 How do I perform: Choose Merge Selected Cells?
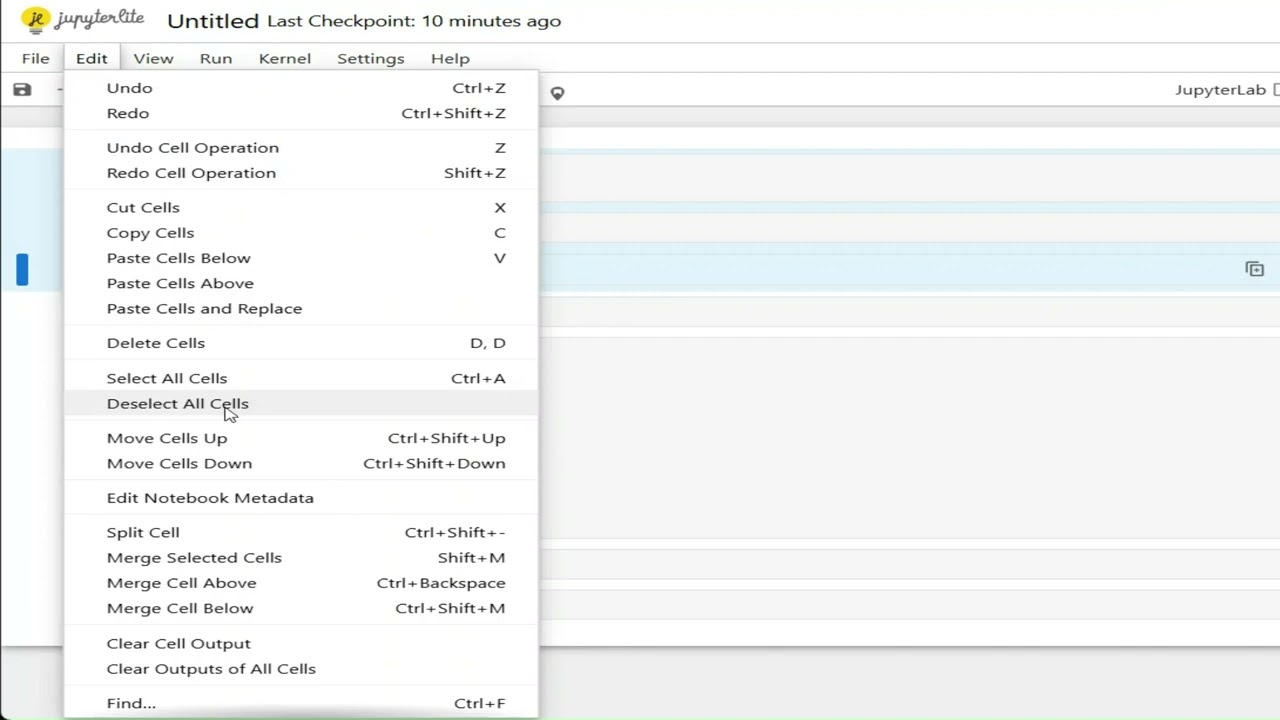coord(194,558)
